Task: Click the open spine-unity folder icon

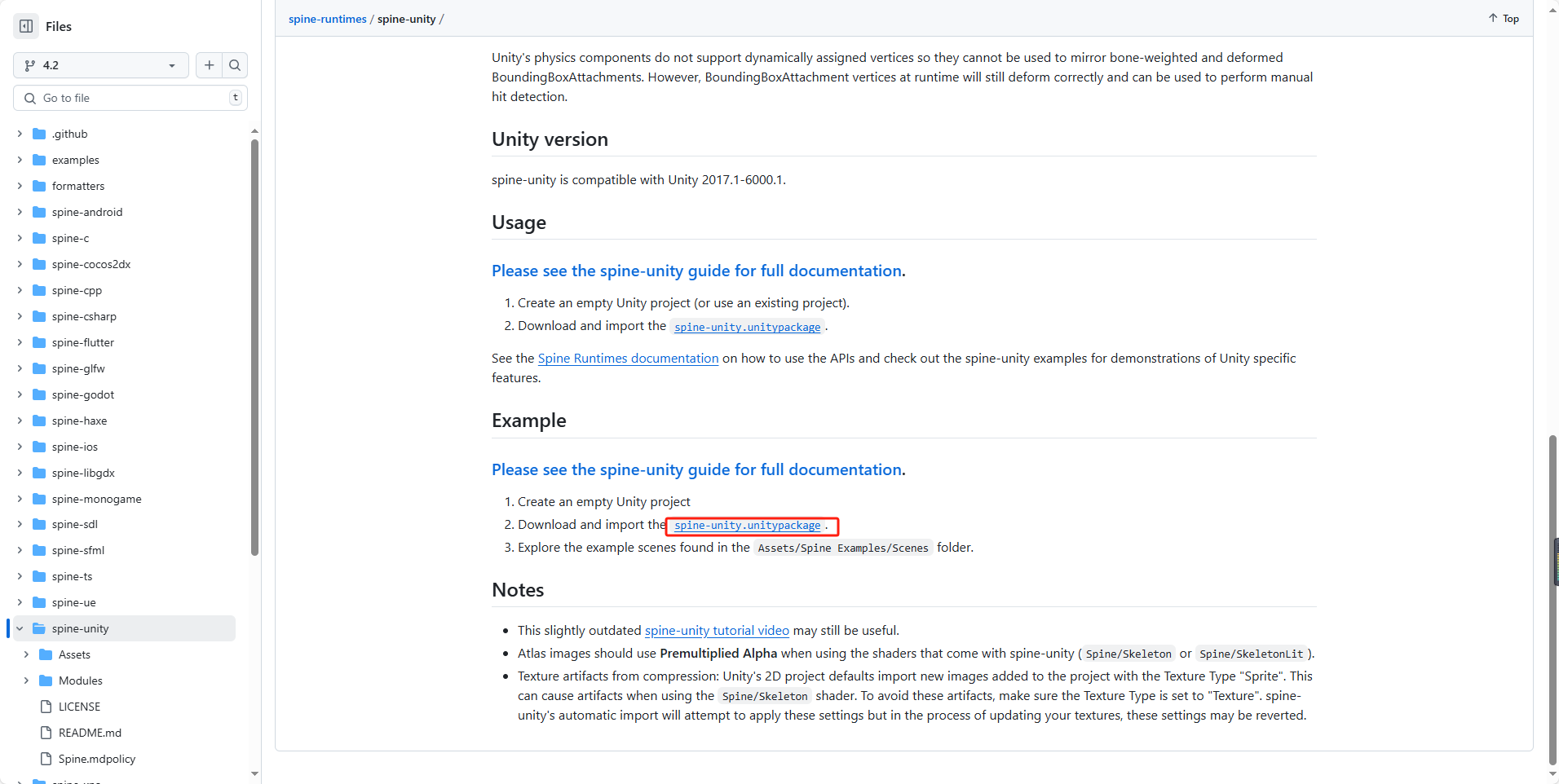Action: tap(39, 628)
